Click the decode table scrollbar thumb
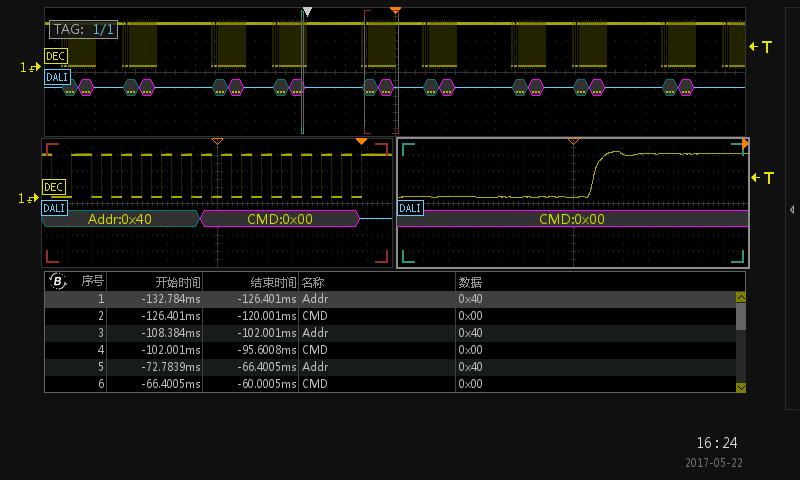 click(741, 316)
